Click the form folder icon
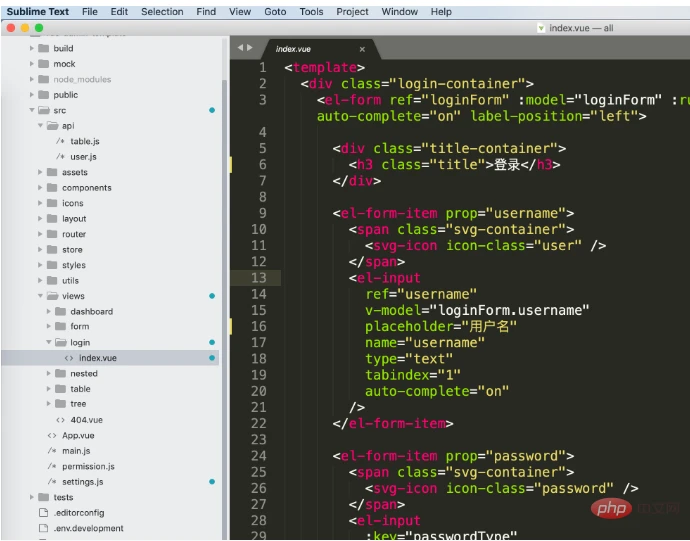 pos(60,326)
